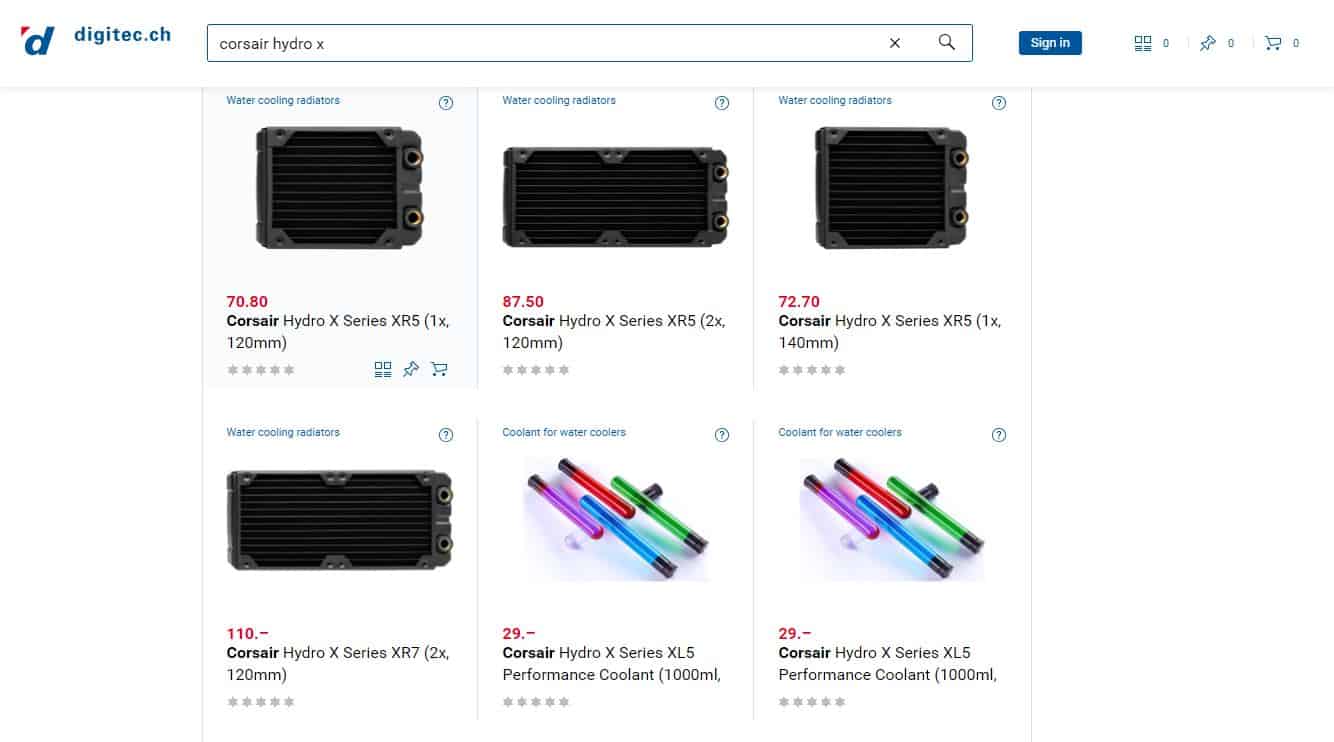Click the digitec.ch logo

coord(96,40)
